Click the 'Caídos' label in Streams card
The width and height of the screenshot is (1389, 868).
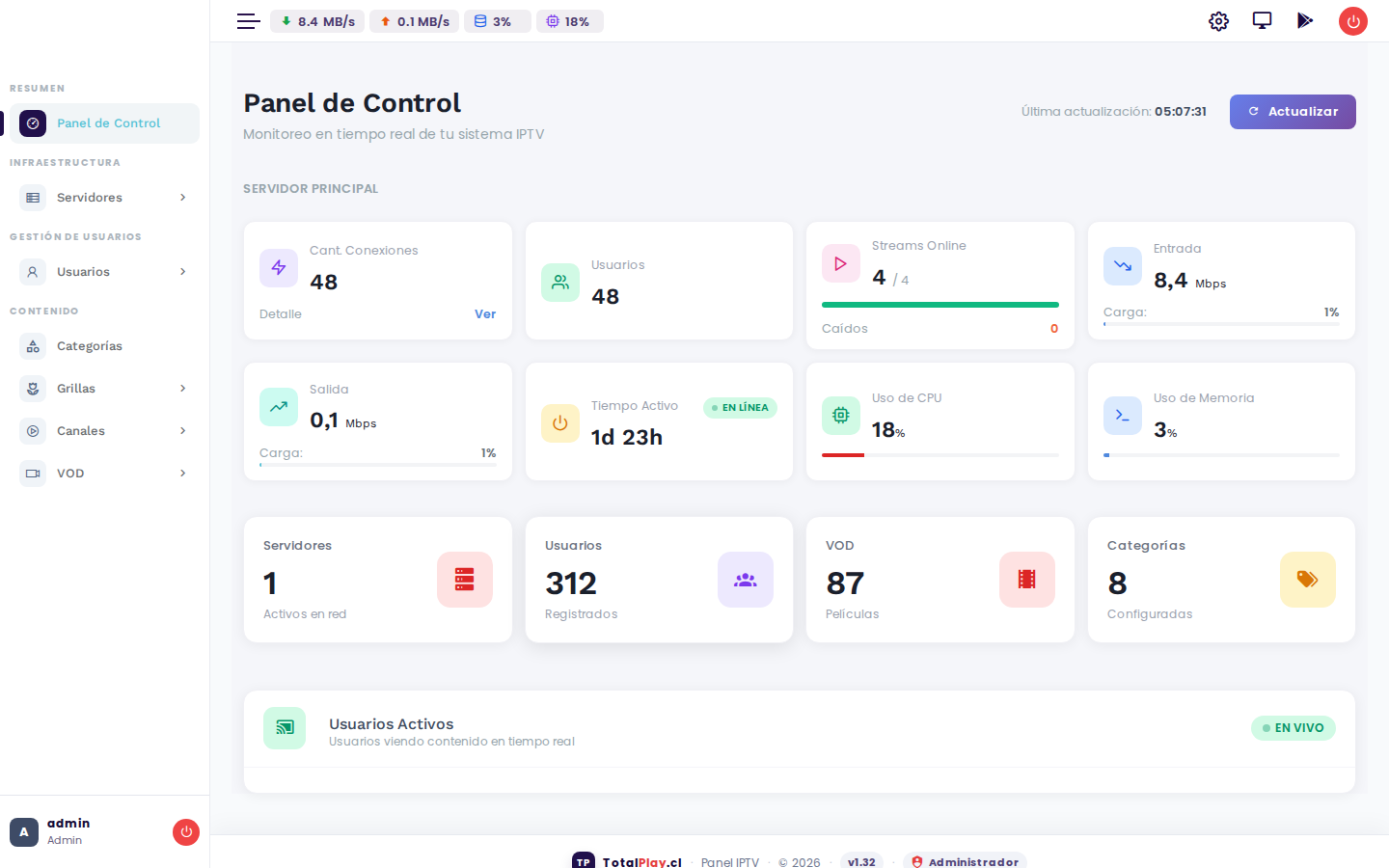coord(845,329)
